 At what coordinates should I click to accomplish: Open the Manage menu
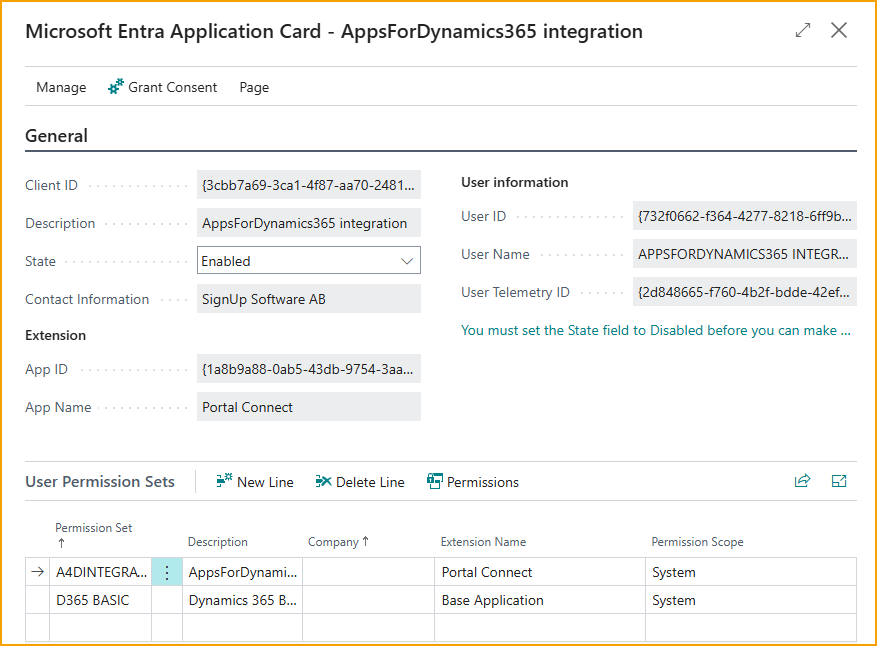pyautogui.click(x=61, y=87)
